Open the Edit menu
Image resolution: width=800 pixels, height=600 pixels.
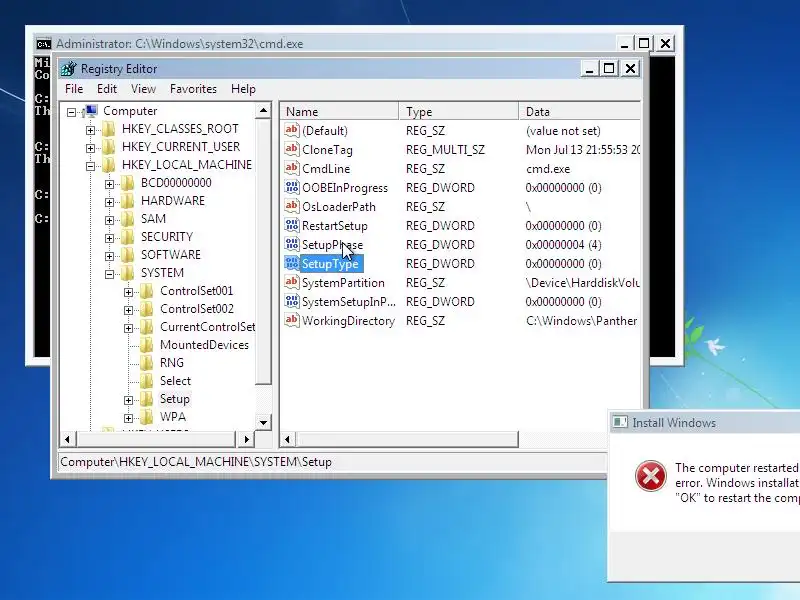[x=107, y=89]
